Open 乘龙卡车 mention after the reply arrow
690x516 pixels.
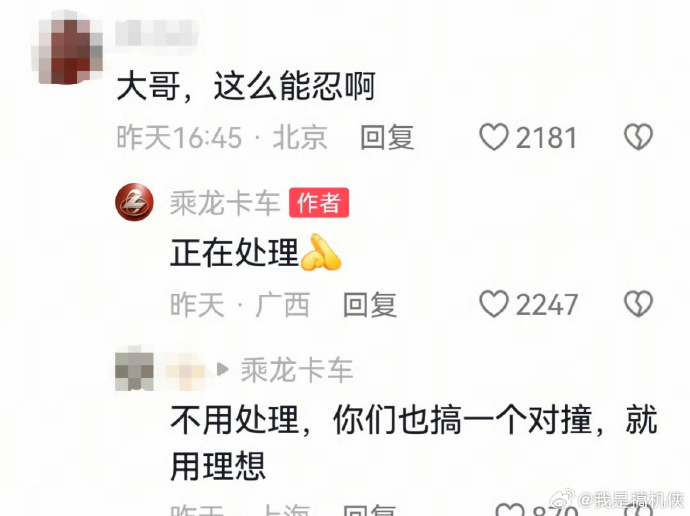click(x=297, y=370)
